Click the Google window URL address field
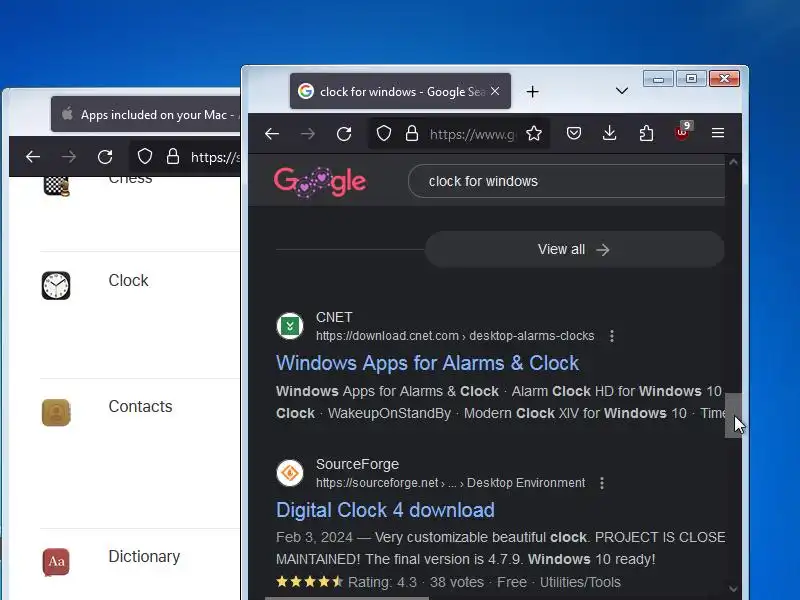This screenshot has height=600, width=800. point(473,134)
